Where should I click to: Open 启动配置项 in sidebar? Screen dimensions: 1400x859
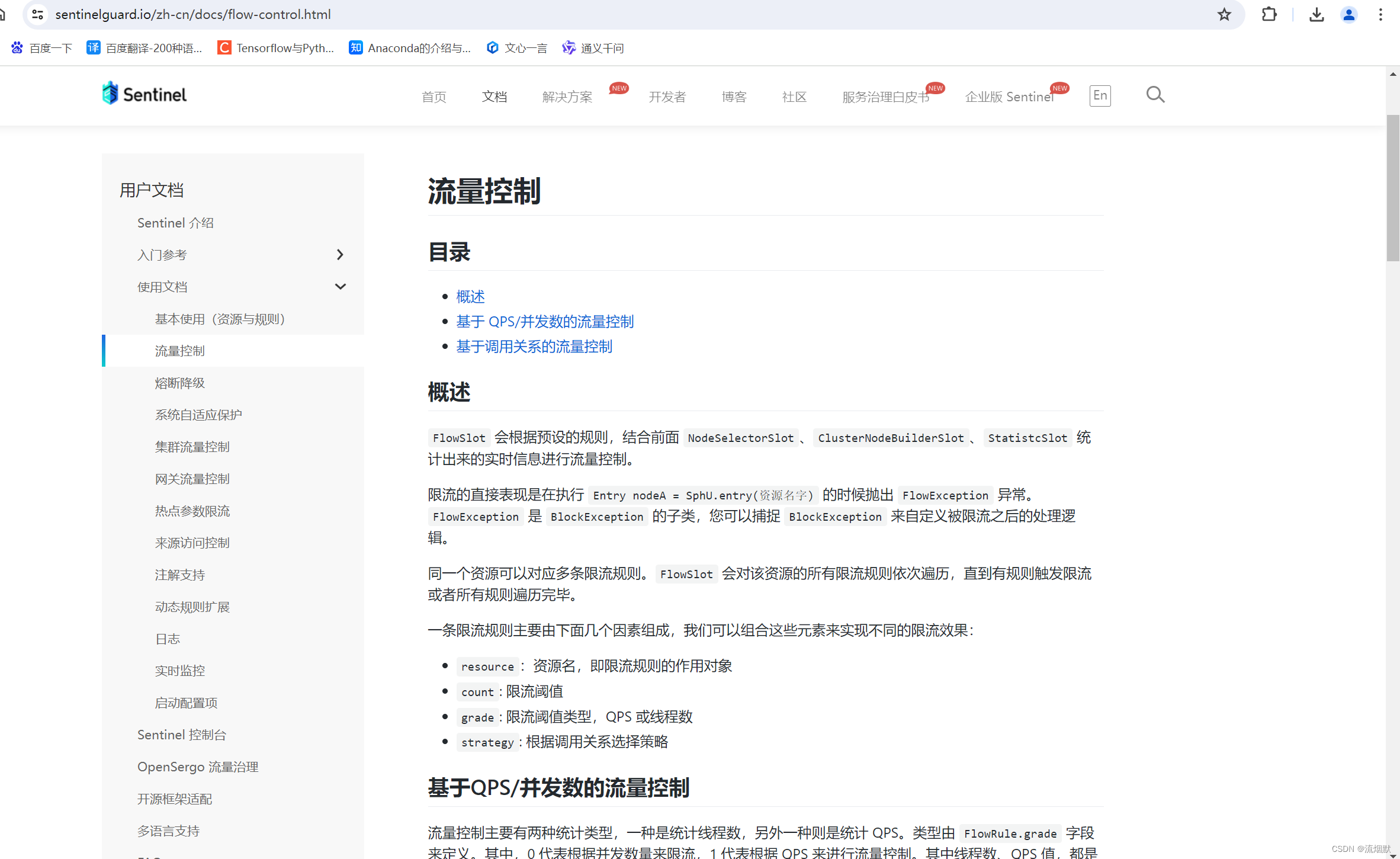186,703
